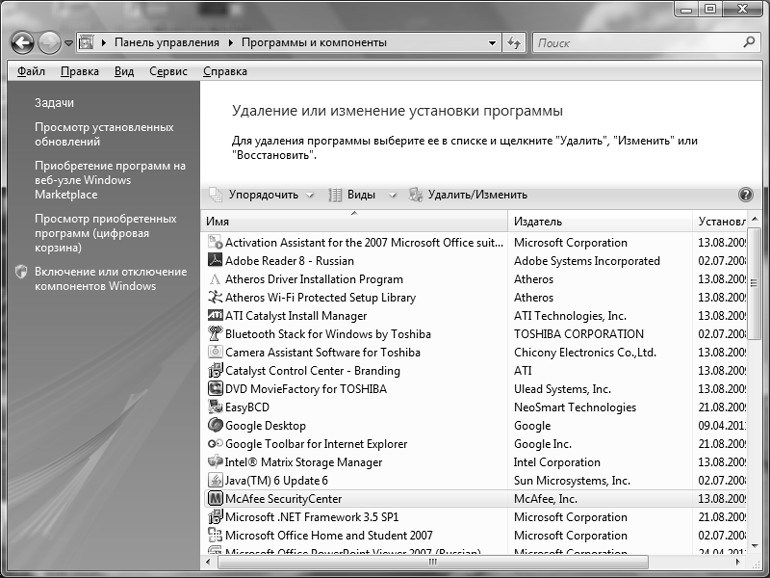Sort by Установлено column header

[x=721, y=221]
